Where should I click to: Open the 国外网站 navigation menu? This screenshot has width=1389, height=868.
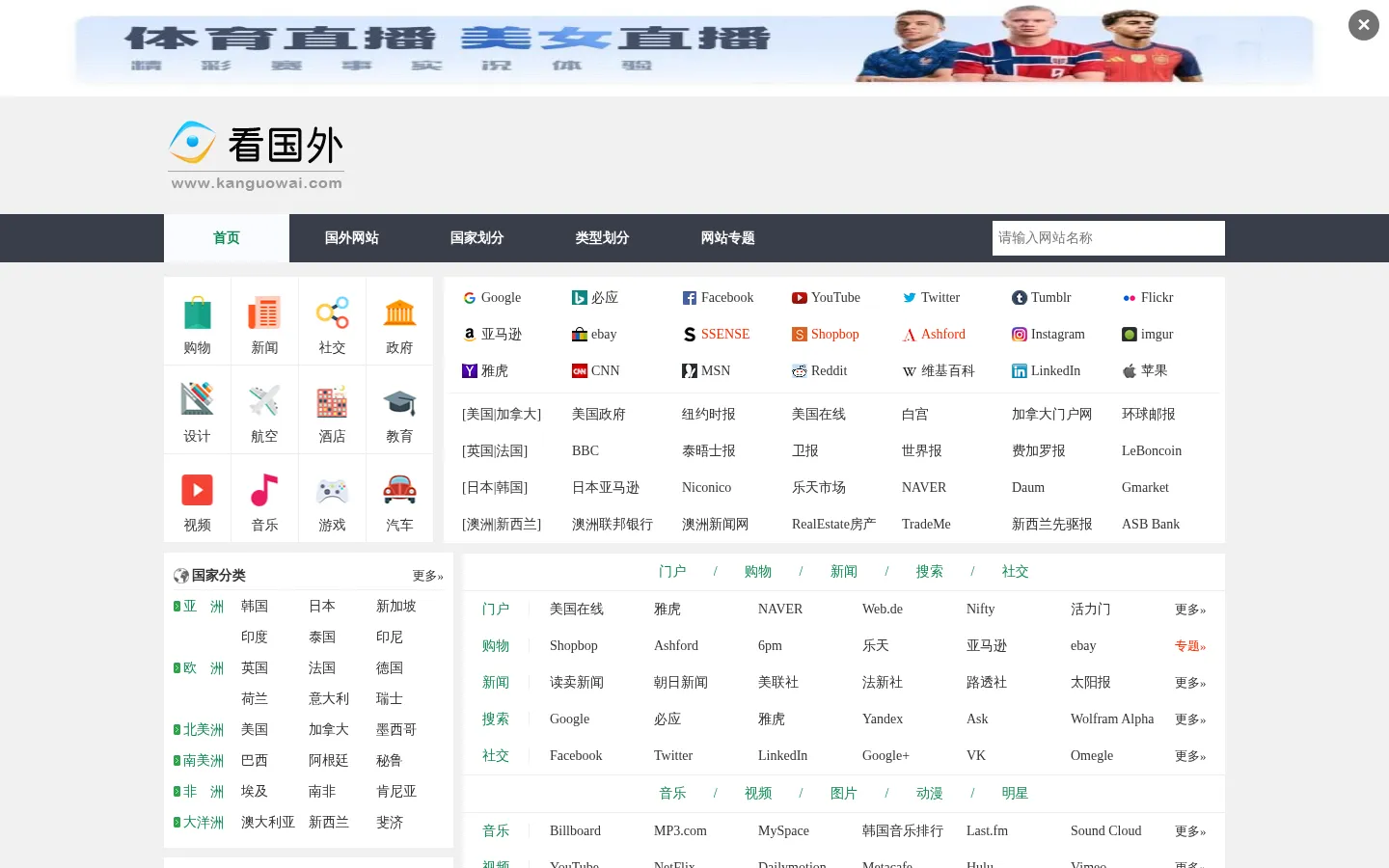352,238
